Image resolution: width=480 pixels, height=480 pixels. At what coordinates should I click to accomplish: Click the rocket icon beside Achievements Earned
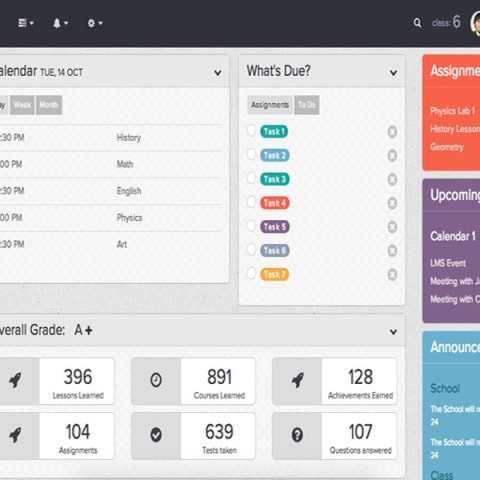[297, 380]
